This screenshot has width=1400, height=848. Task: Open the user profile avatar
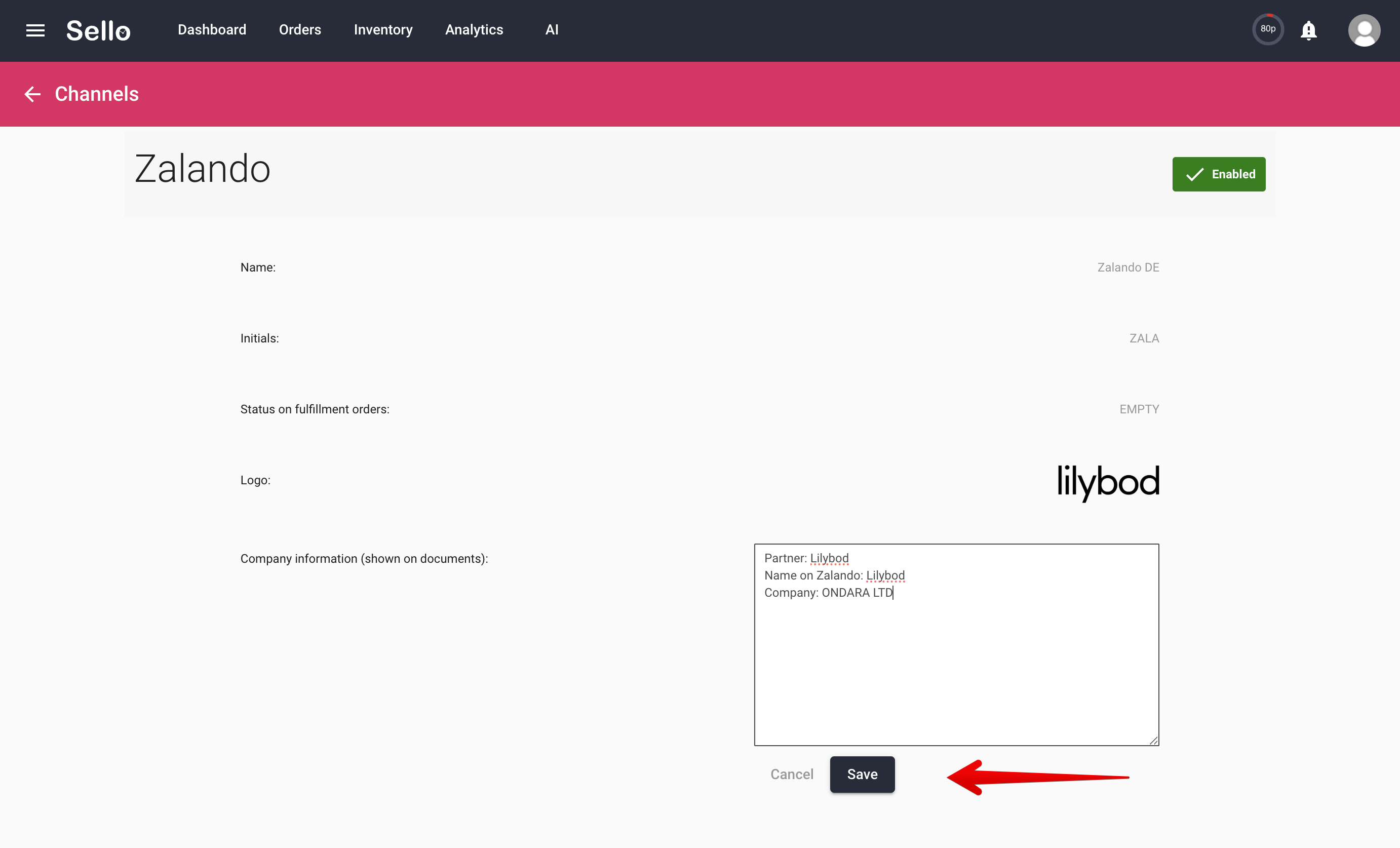pos(1364,30)
